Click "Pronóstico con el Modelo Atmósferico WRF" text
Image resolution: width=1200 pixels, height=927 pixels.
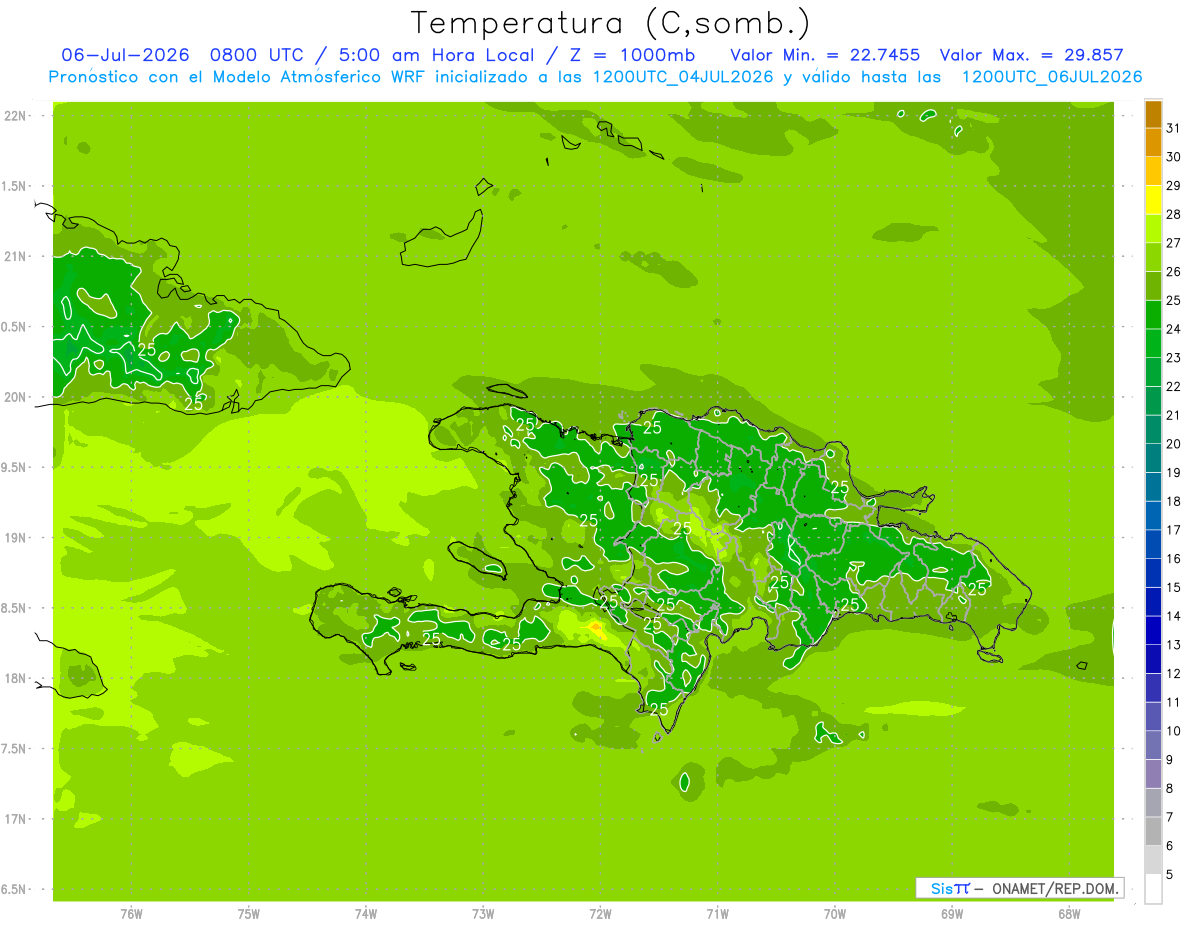[238, 77]
